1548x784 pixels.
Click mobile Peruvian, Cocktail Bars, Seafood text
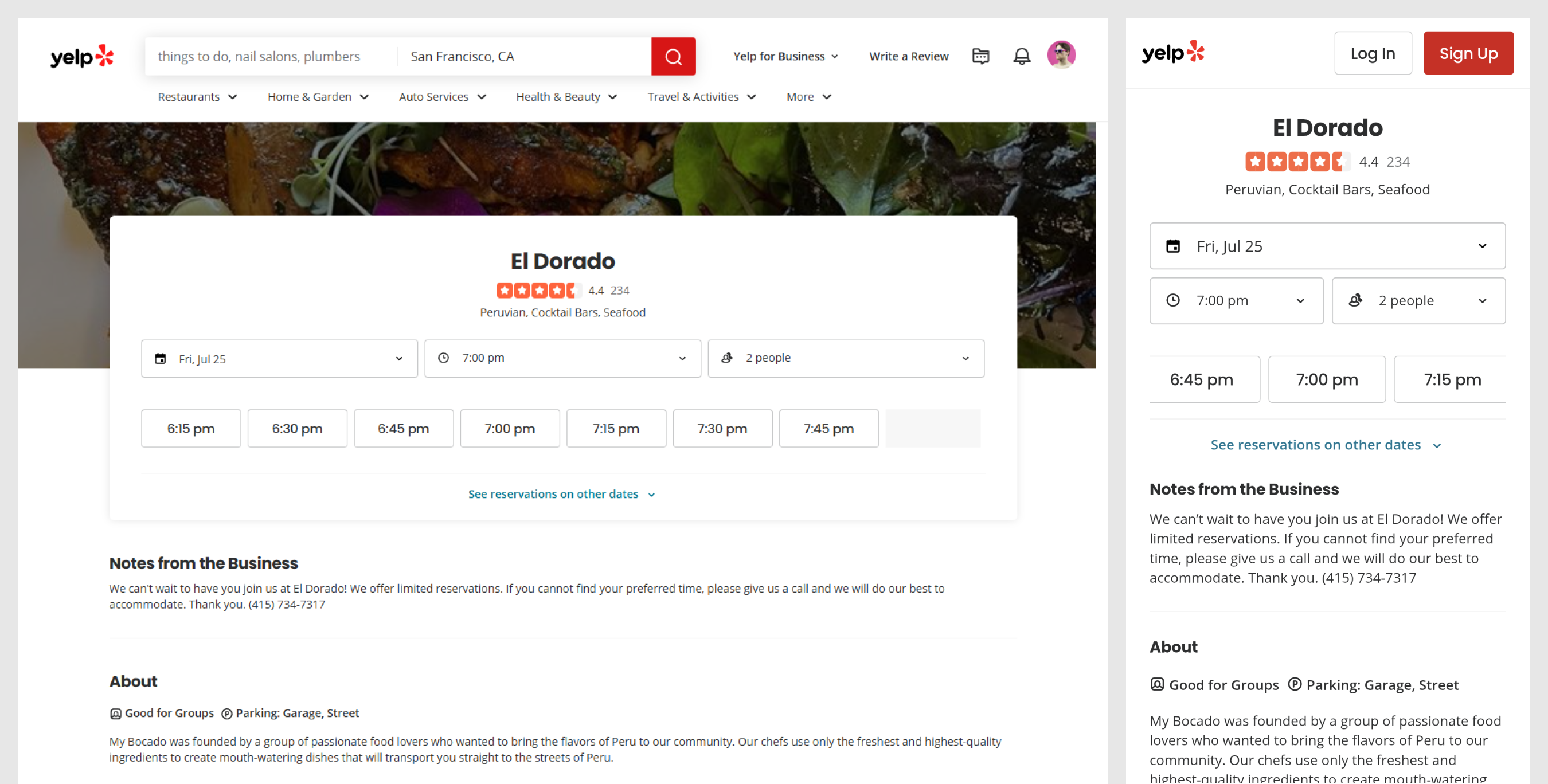click(1327, 190)
